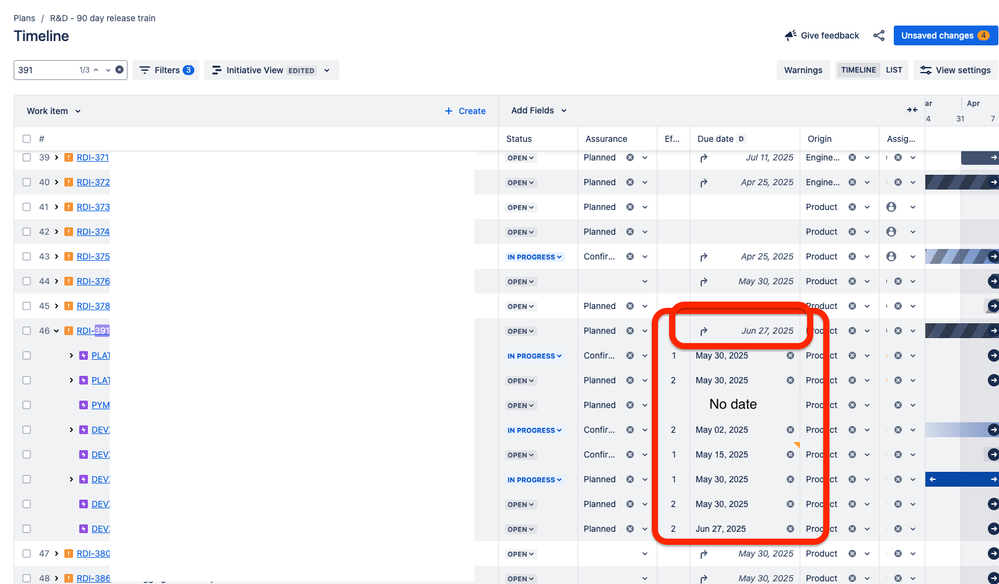Viewport: 999px width, 584px height.
Task: Toggle the select-all checkbox in the header
Action: point(26,139)
